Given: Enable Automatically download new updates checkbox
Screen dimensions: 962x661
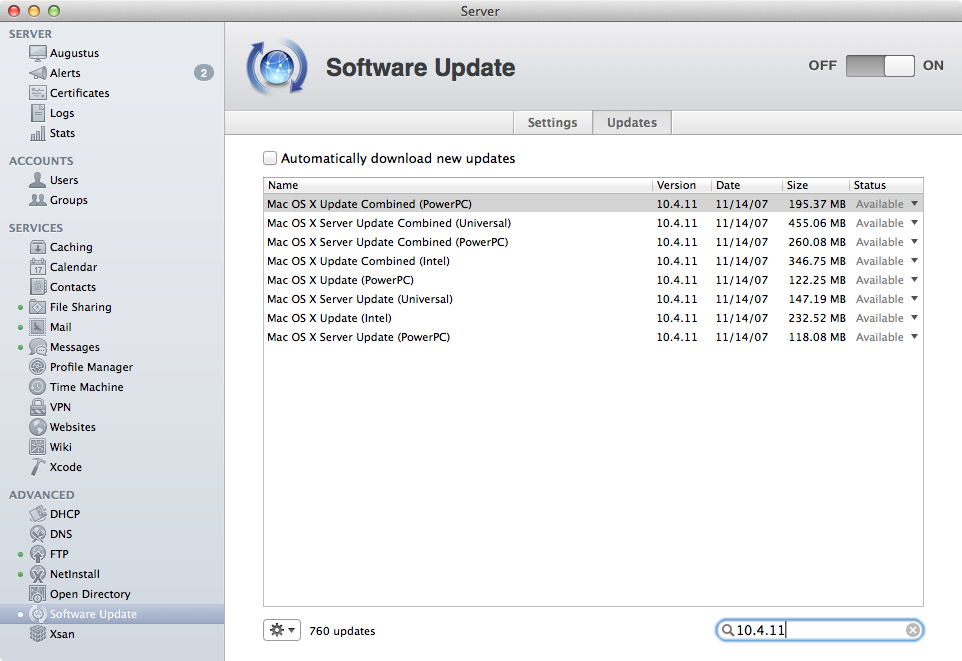Looking at the screenshot, I should point(270,158).
